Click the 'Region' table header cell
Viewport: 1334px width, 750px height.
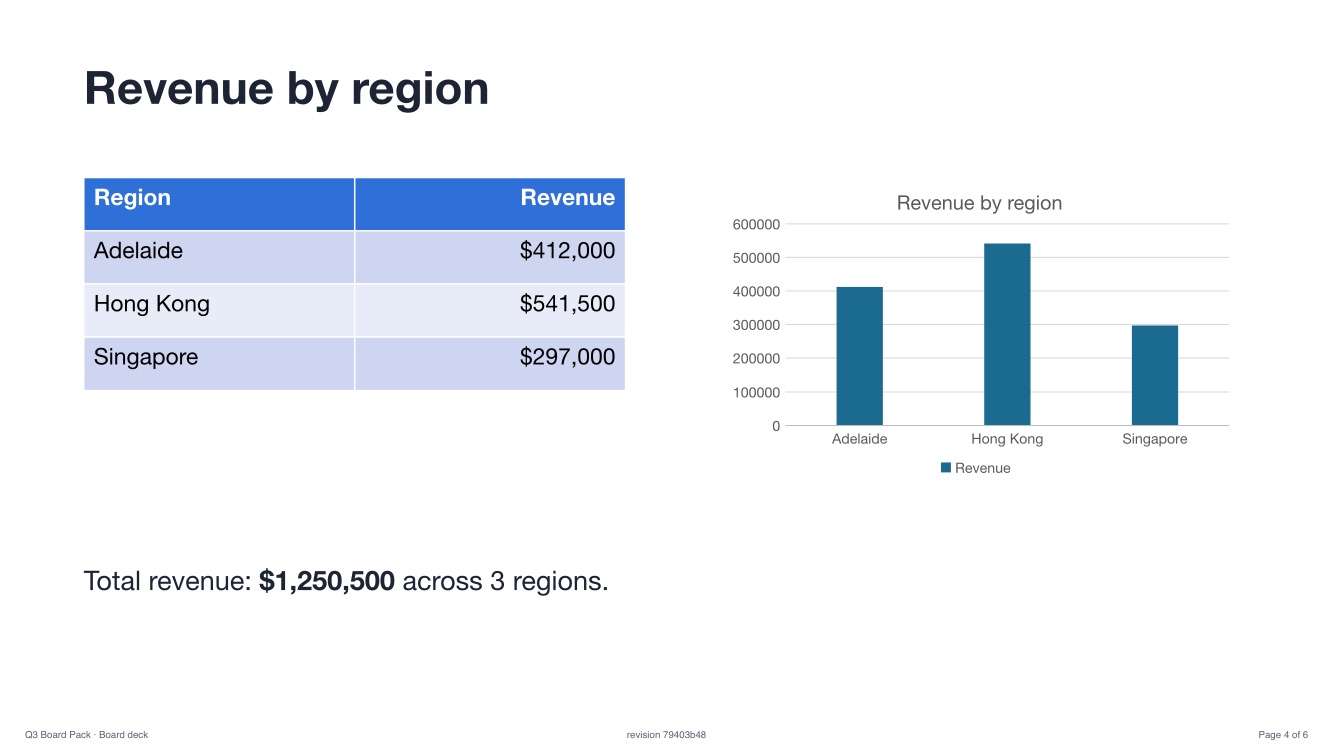tap(219, 204)
